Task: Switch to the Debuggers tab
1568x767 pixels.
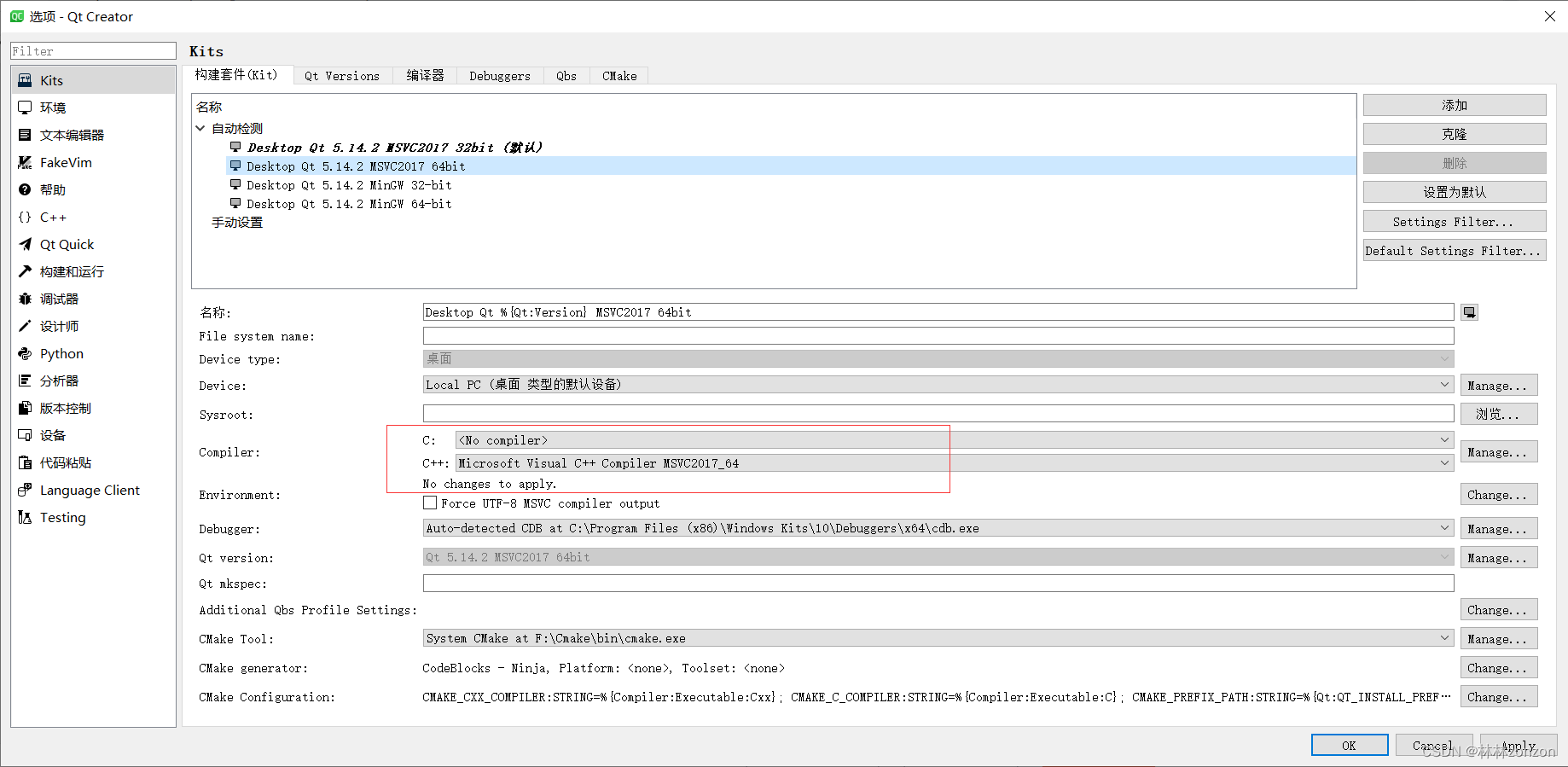Action: 500,76
